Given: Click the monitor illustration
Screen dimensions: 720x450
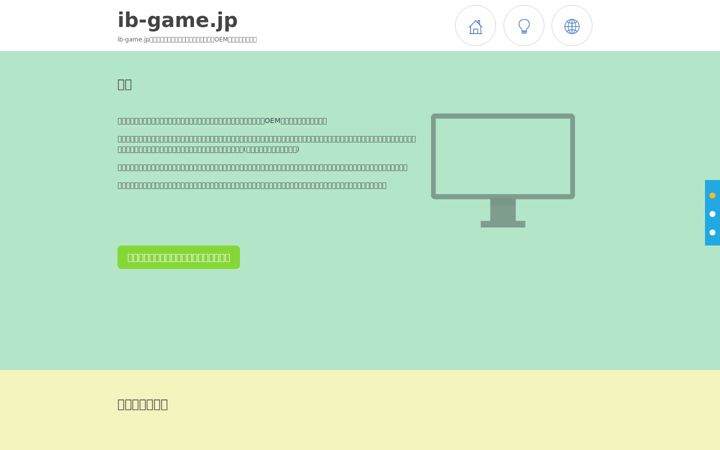Looking at the screenshot, I should point(503,170).
